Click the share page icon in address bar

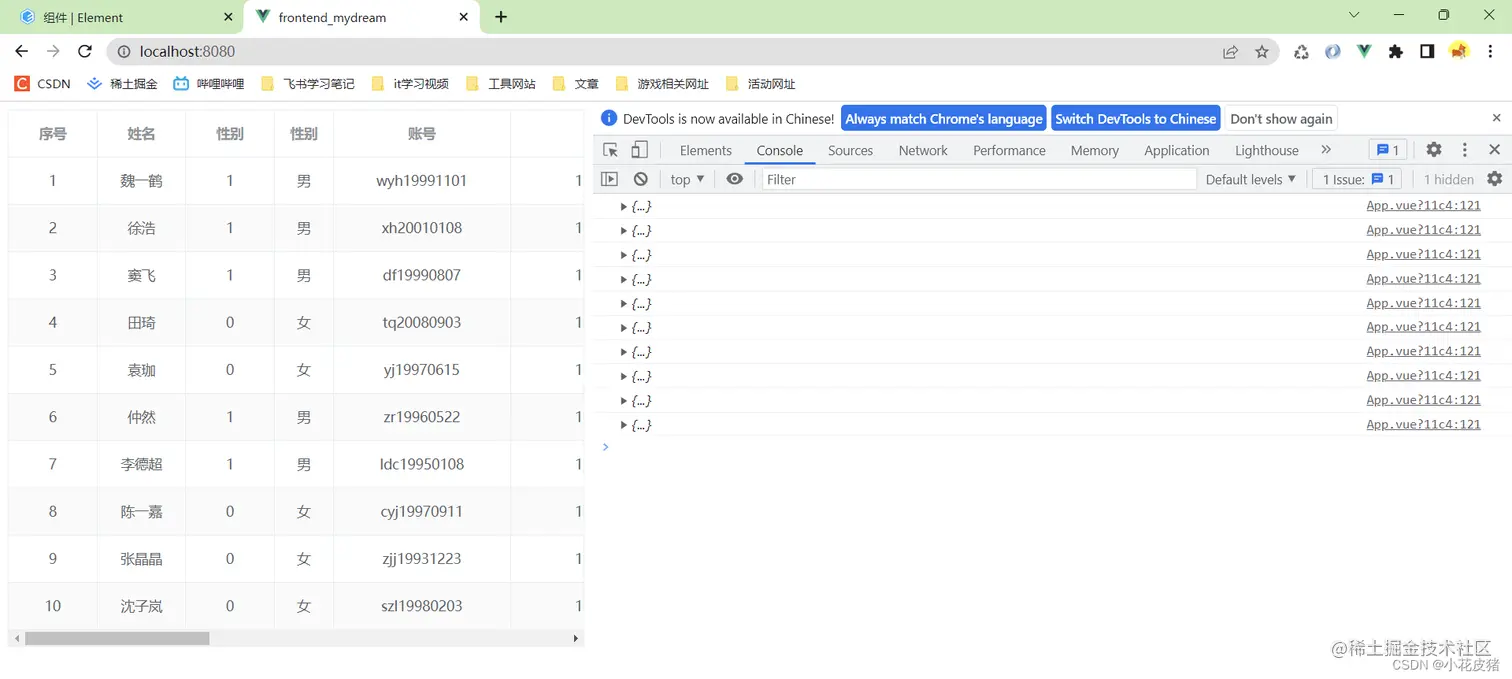click(x=1231, y=52)
